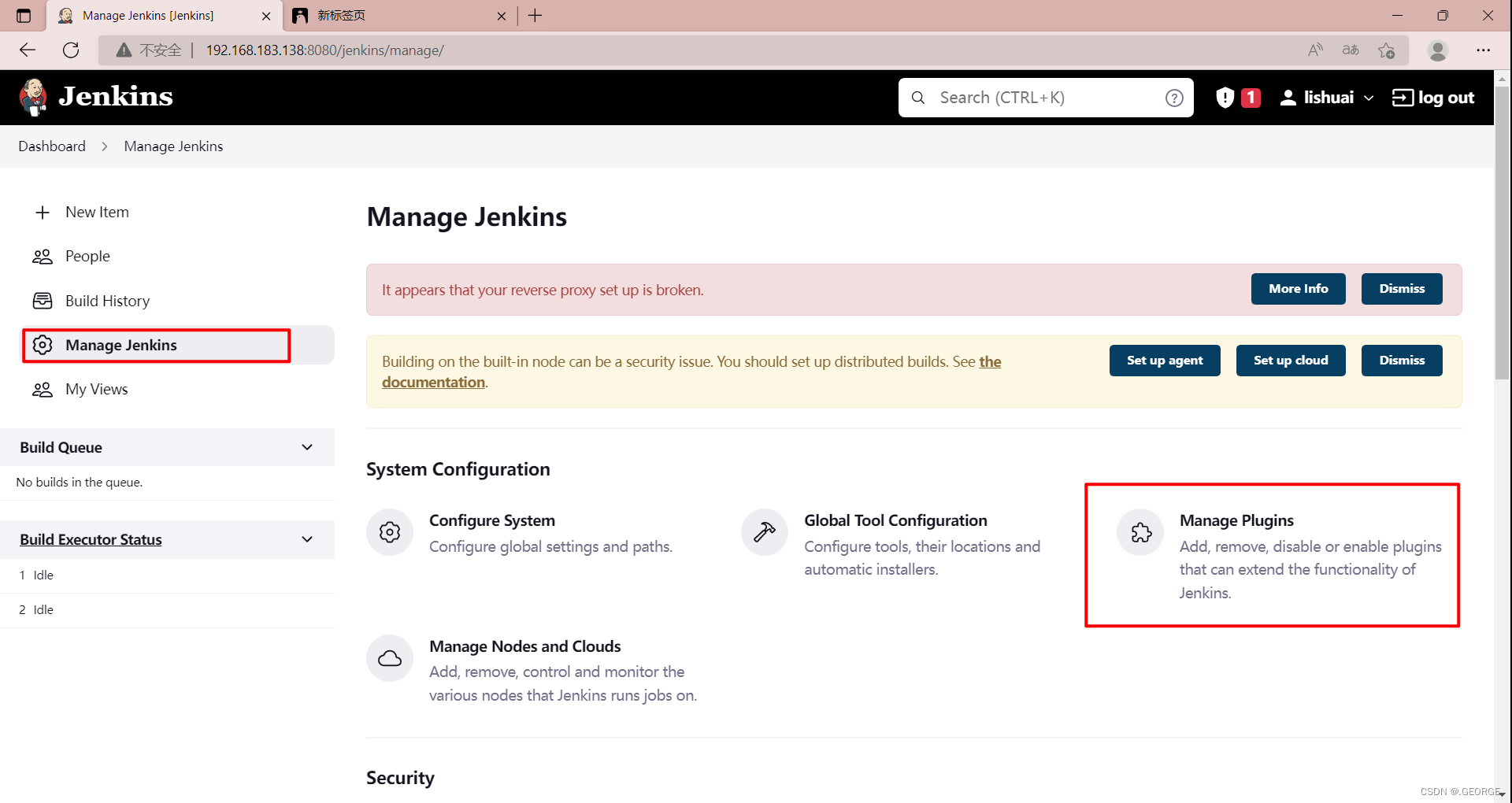
Task: Click executor 2 Idle row
Action: coord(167,610)
